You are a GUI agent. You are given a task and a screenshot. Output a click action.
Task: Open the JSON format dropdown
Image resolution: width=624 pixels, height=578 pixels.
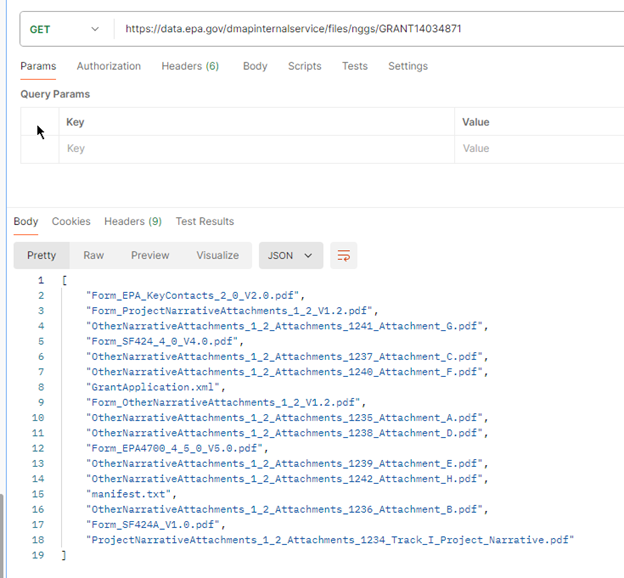pos(291,256)
